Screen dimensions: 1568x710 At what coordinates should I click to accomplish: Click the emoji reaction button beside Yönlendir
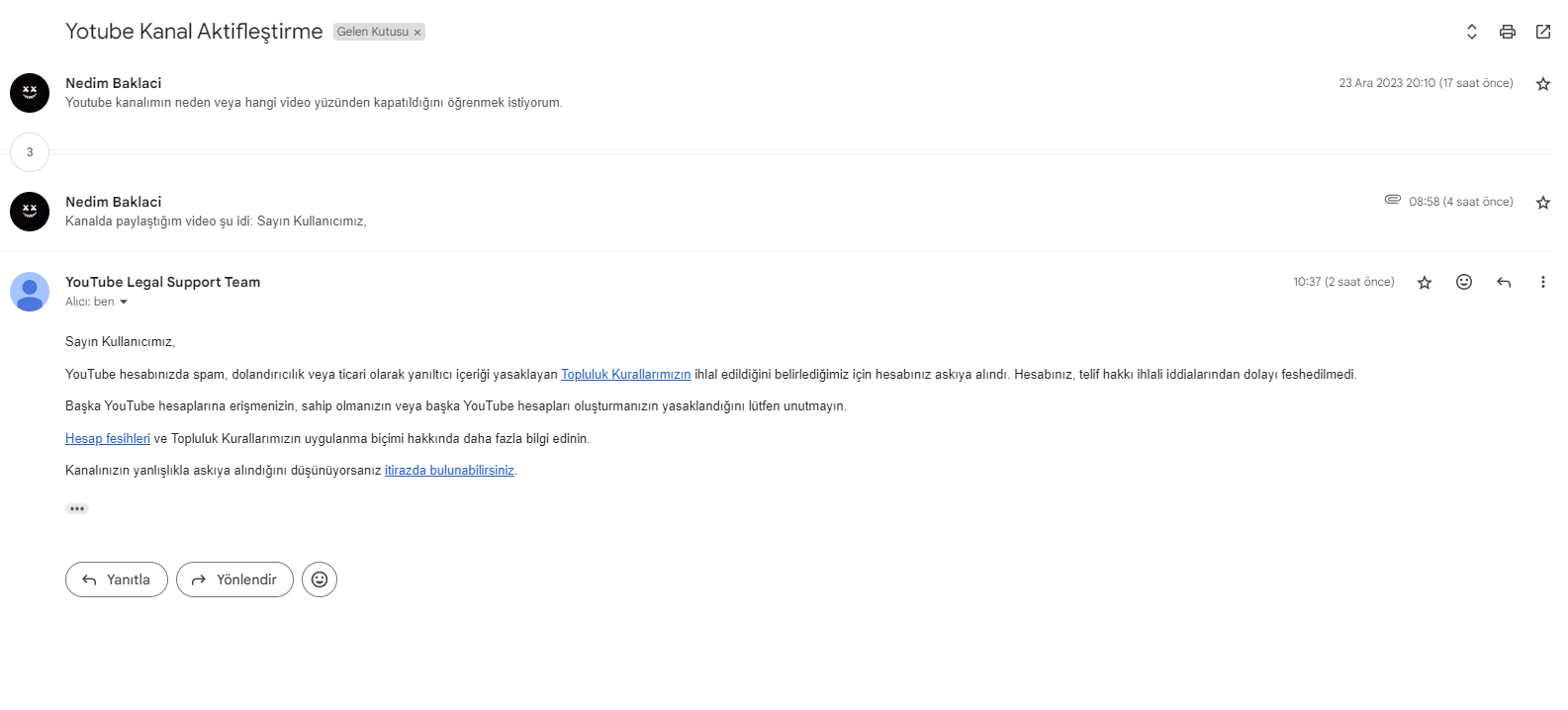(320, 579)
